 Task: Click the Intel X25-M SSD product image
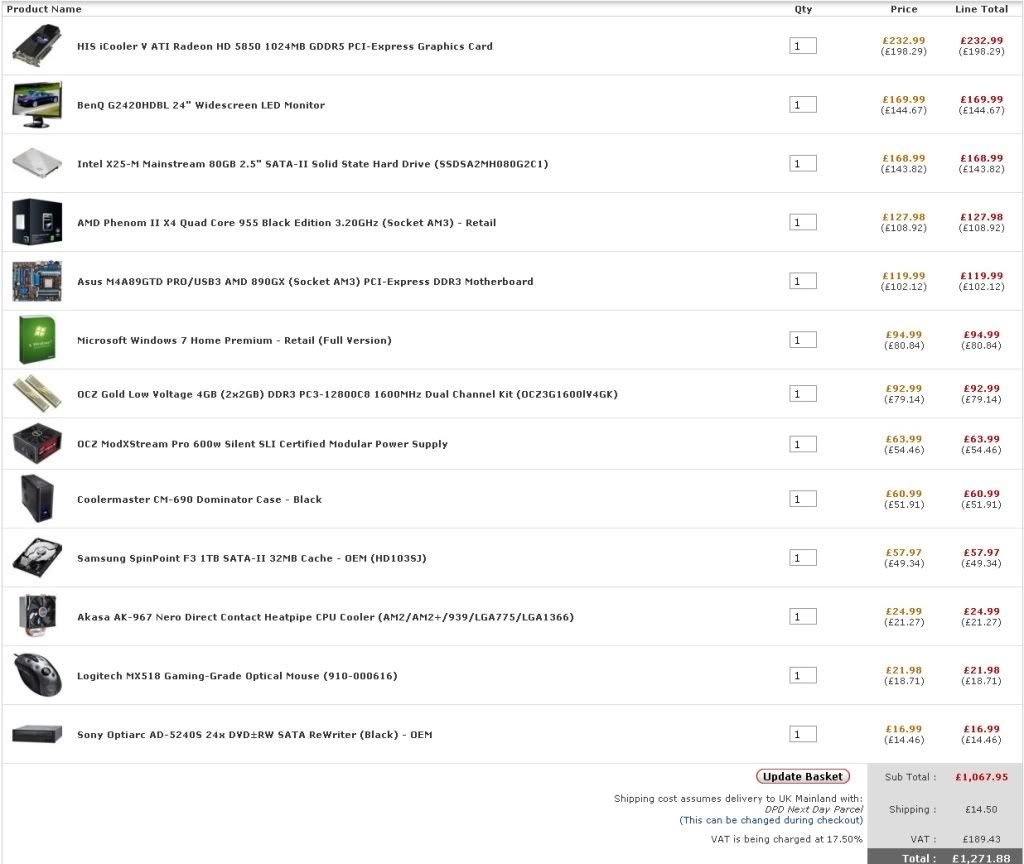(x=37, y=163)
